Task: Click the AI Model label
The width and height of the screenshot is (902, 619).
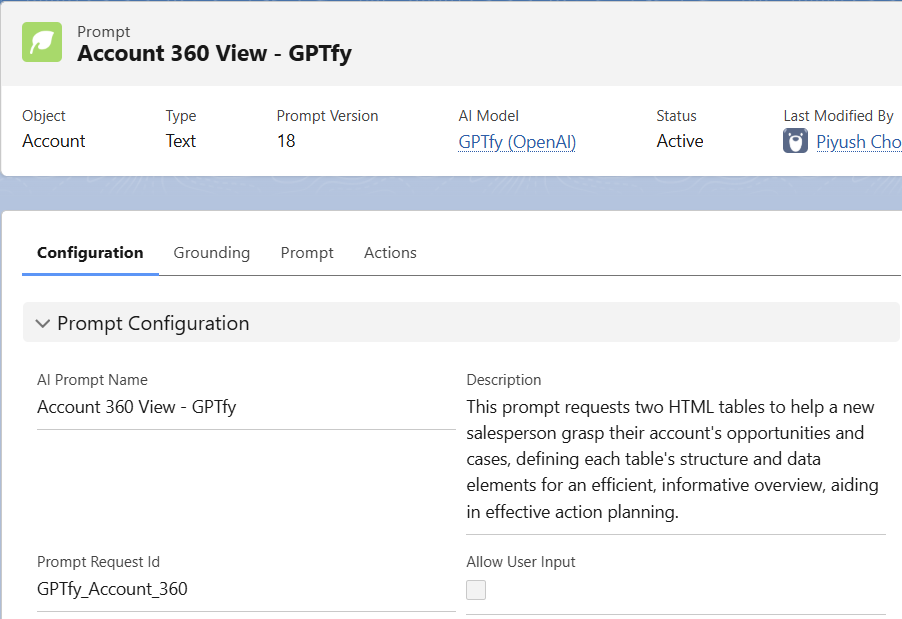Action: (488, 116)
